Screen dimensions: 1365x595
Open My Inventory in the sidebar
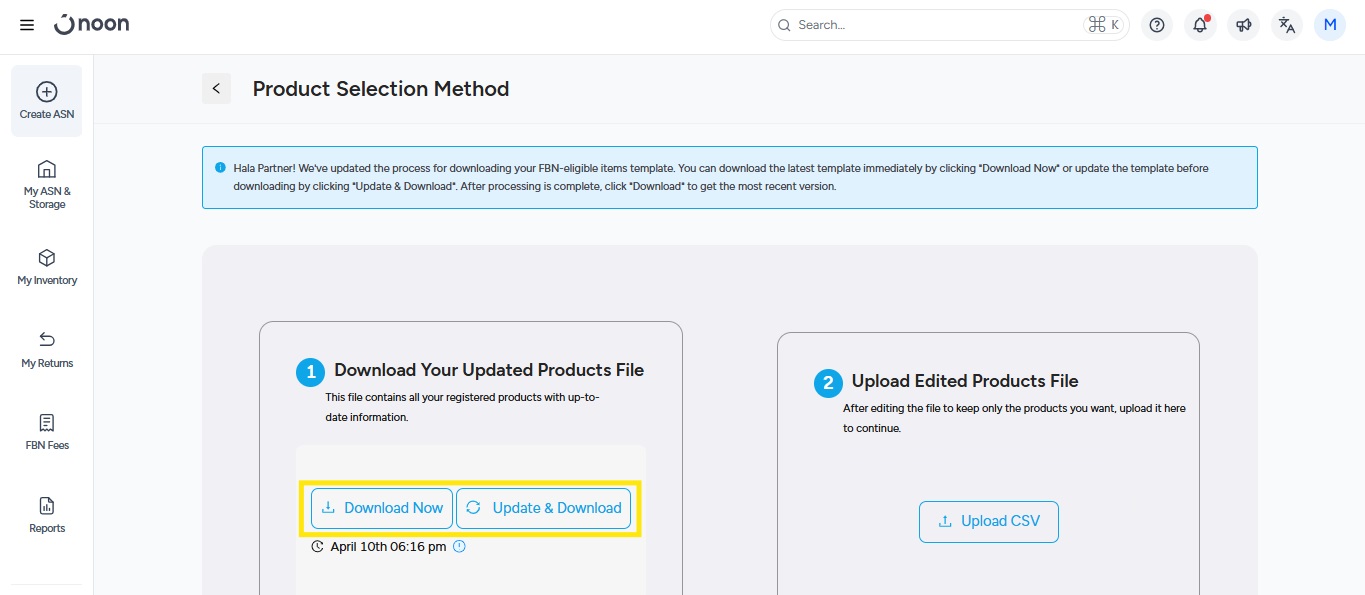point(47,266)
